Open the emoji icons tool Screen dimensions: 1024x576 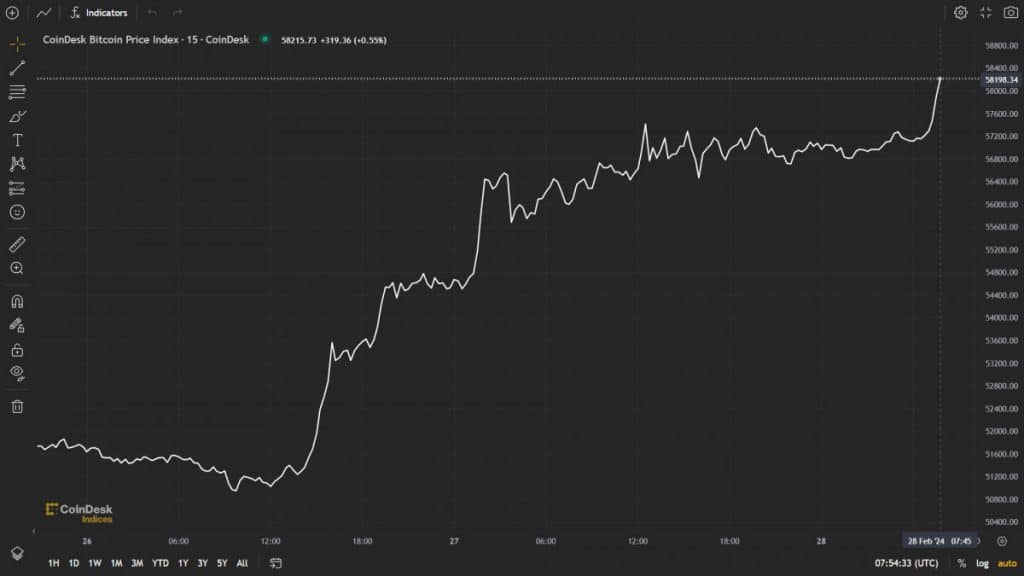pyautogui.click(x=17, y=212)
